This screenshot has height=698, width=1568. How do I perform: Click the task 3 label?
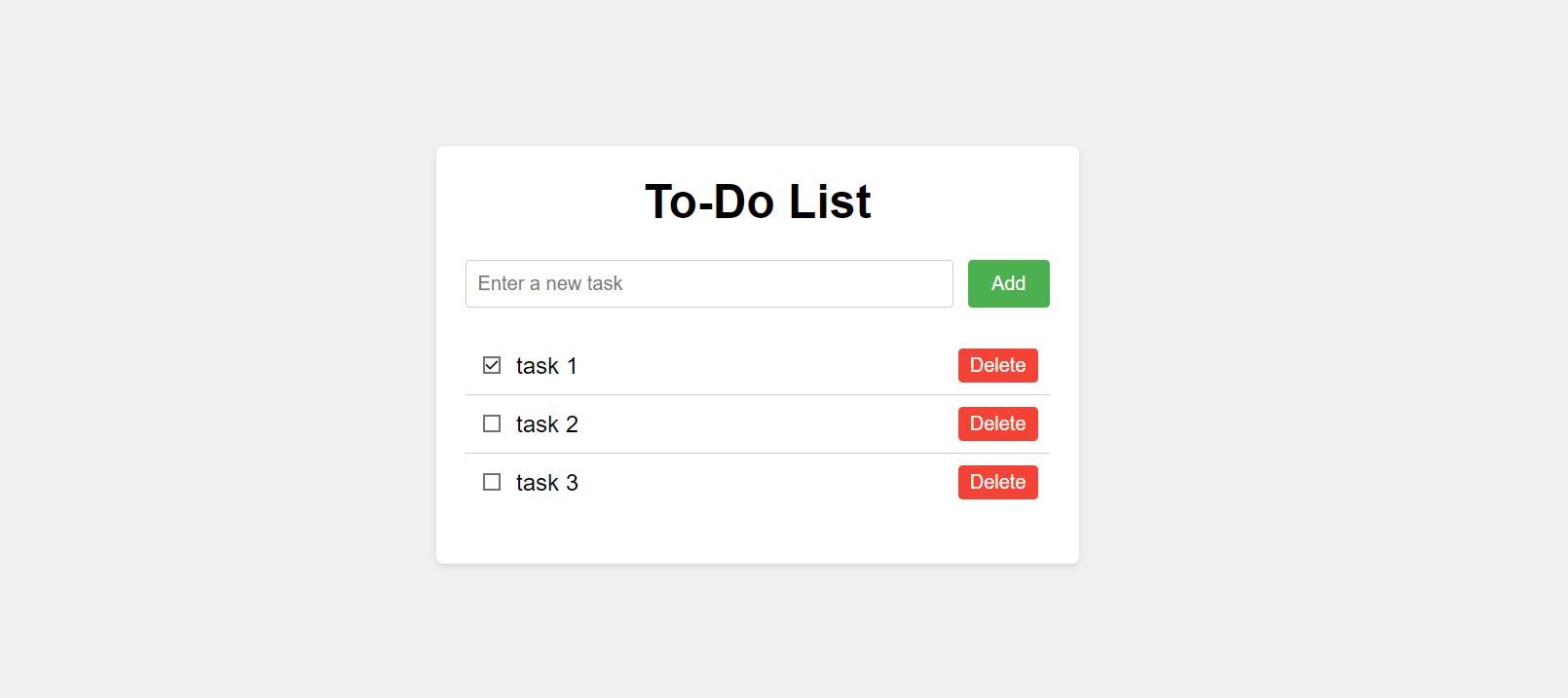pos(546,482)
